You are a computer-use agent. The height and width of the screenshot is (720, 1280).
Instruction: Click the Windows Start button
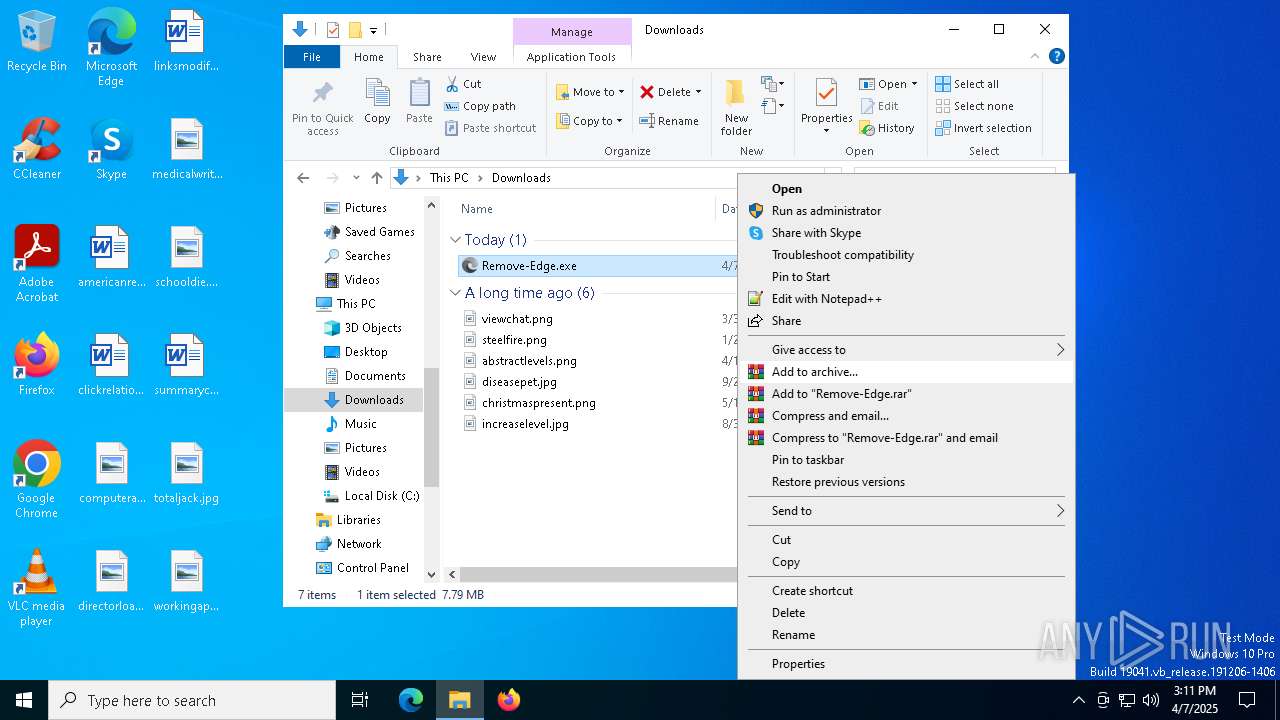pyautogui.click(x=24, y=700)
